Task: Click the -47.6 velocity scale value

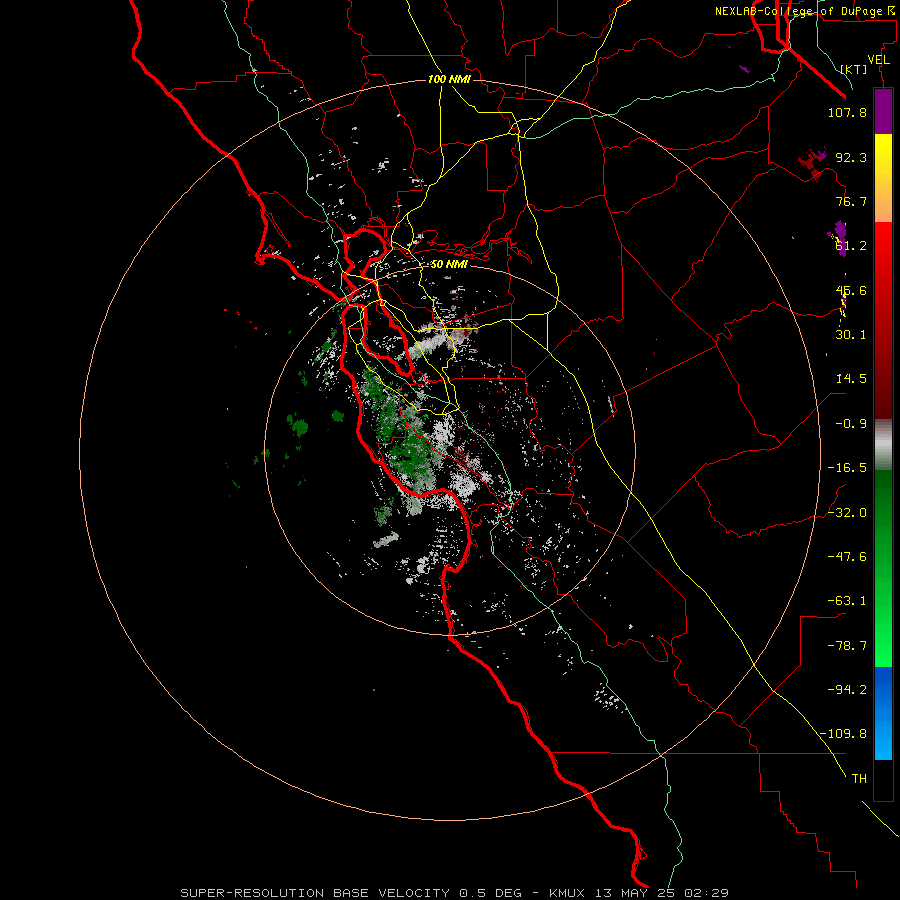Action: [x=847, y=557]
